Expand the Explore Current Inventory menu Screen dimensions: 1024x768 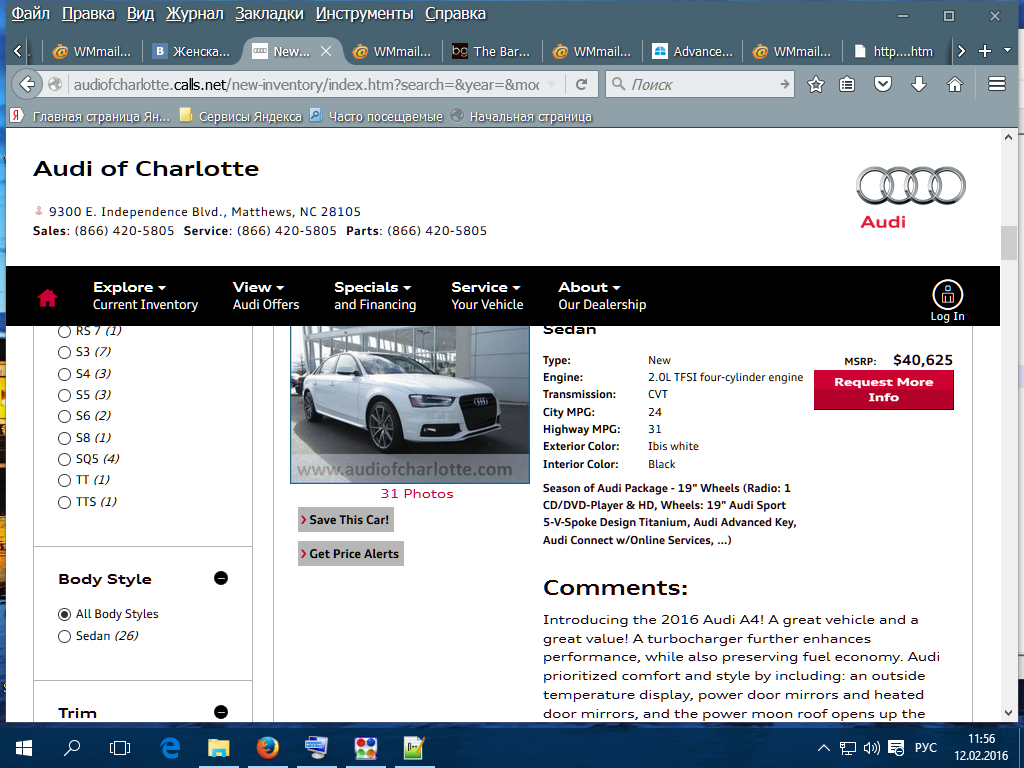pos(145,296)
